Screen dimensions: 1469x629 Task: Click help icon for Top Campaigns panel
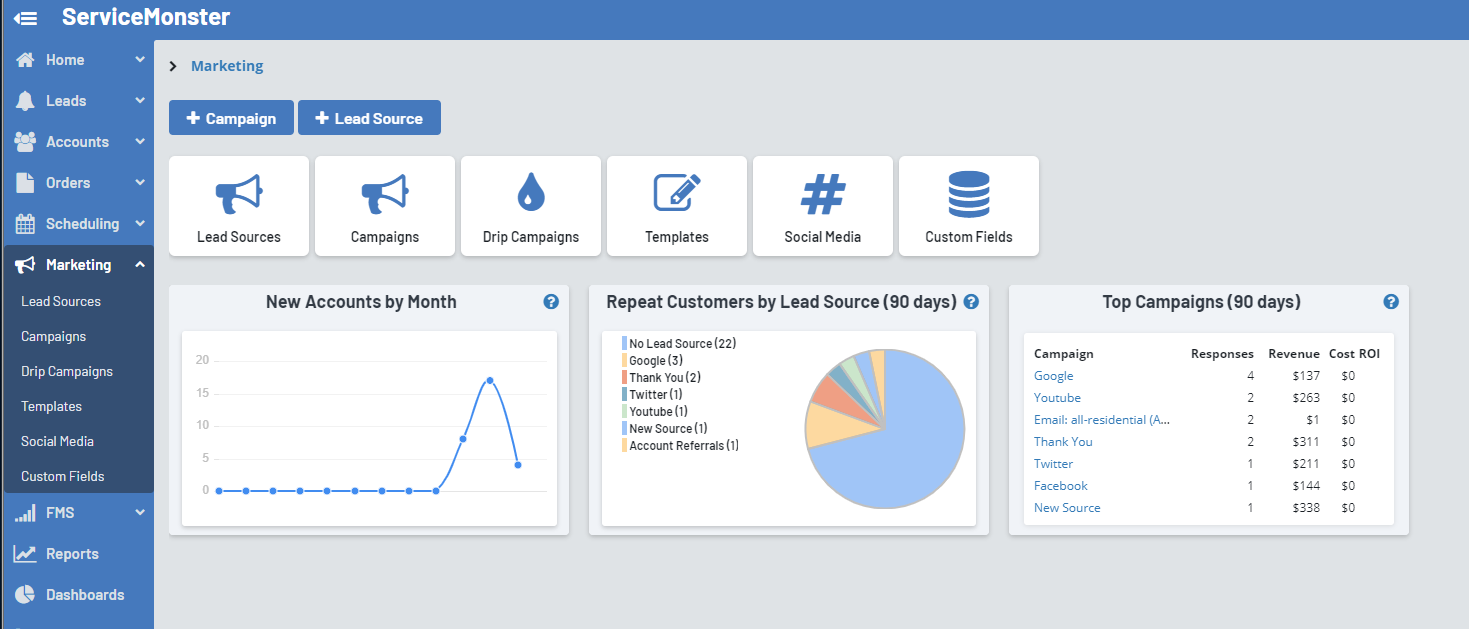pos(1391,302)
